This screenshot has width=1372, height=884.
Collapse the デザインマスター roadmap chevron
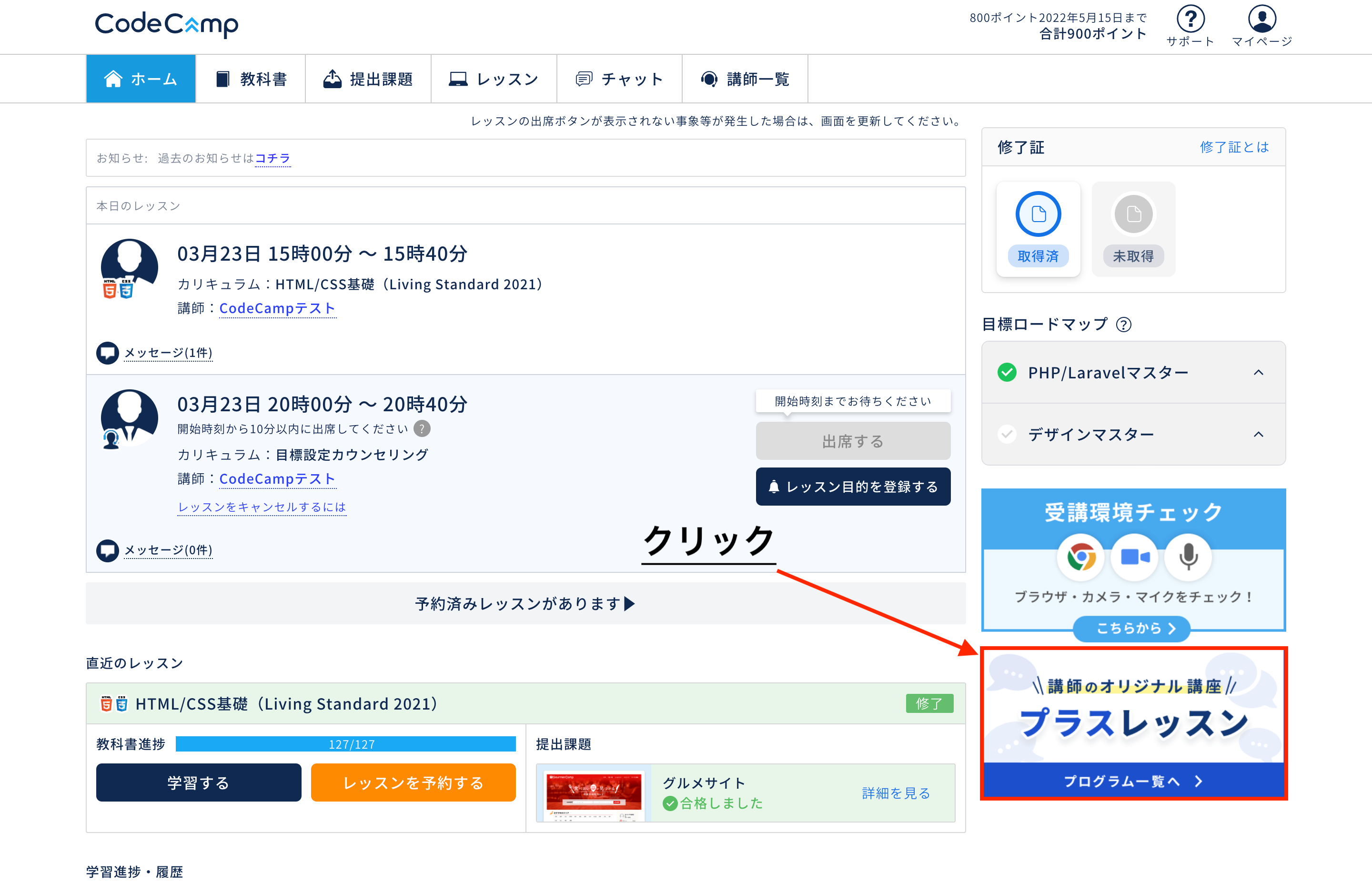coord(1258,435)
